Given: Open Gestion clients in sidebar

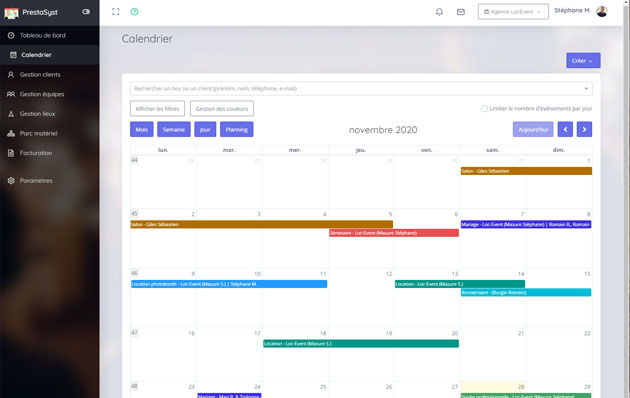Looking at the screenshot, I should coord(40,74).
